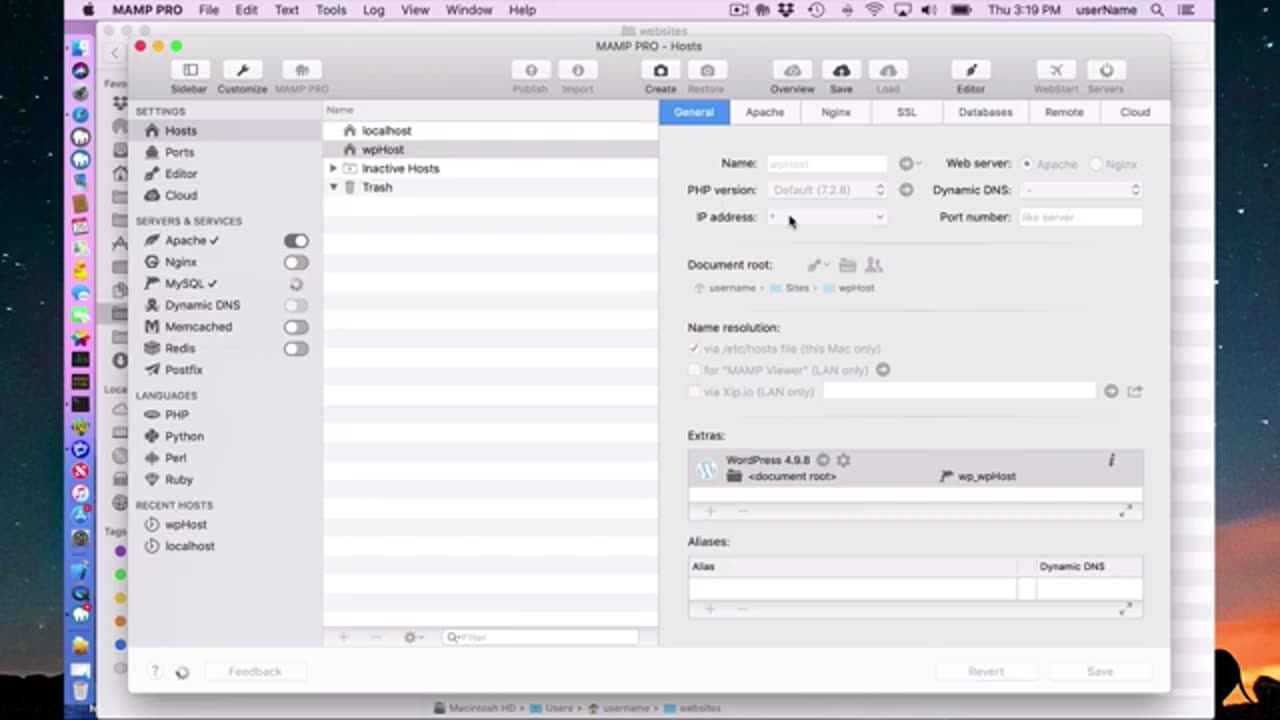Click the Wi-Fi menu bar icon
Viewport: 1280px width, 720px height.
click(x=875, y=10)
